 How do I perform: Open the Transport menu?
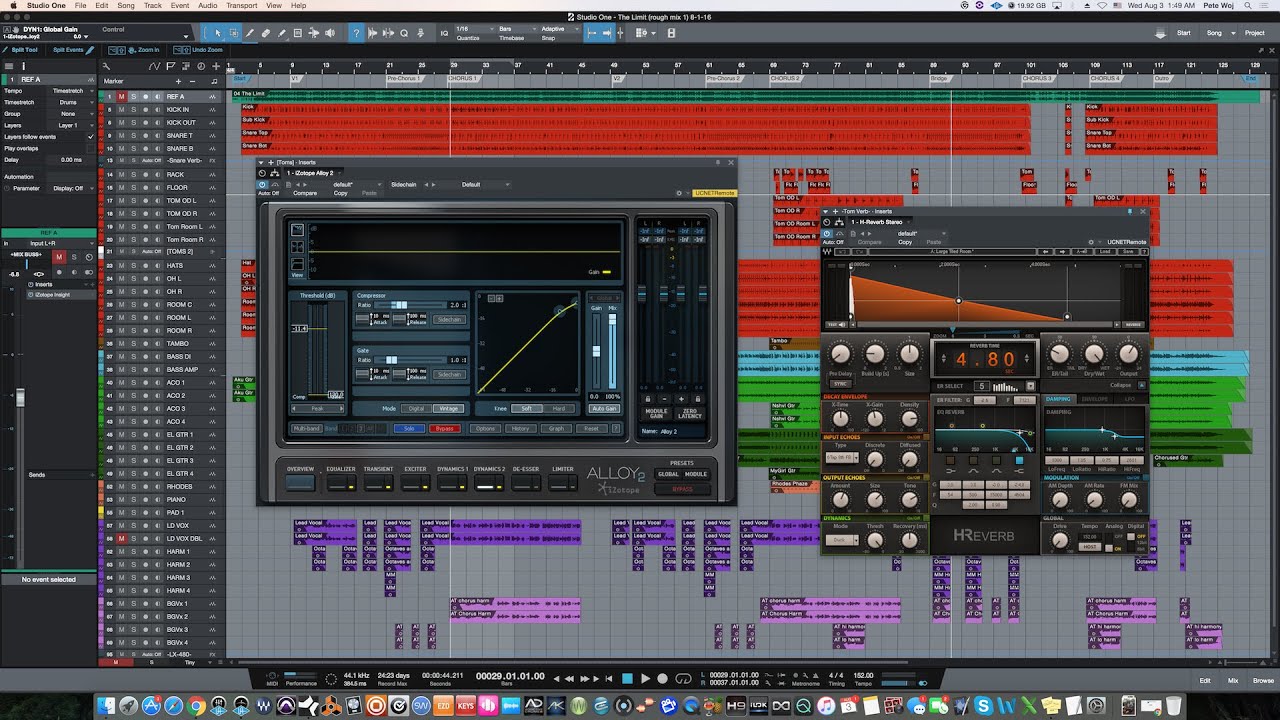tap(241, 6)
